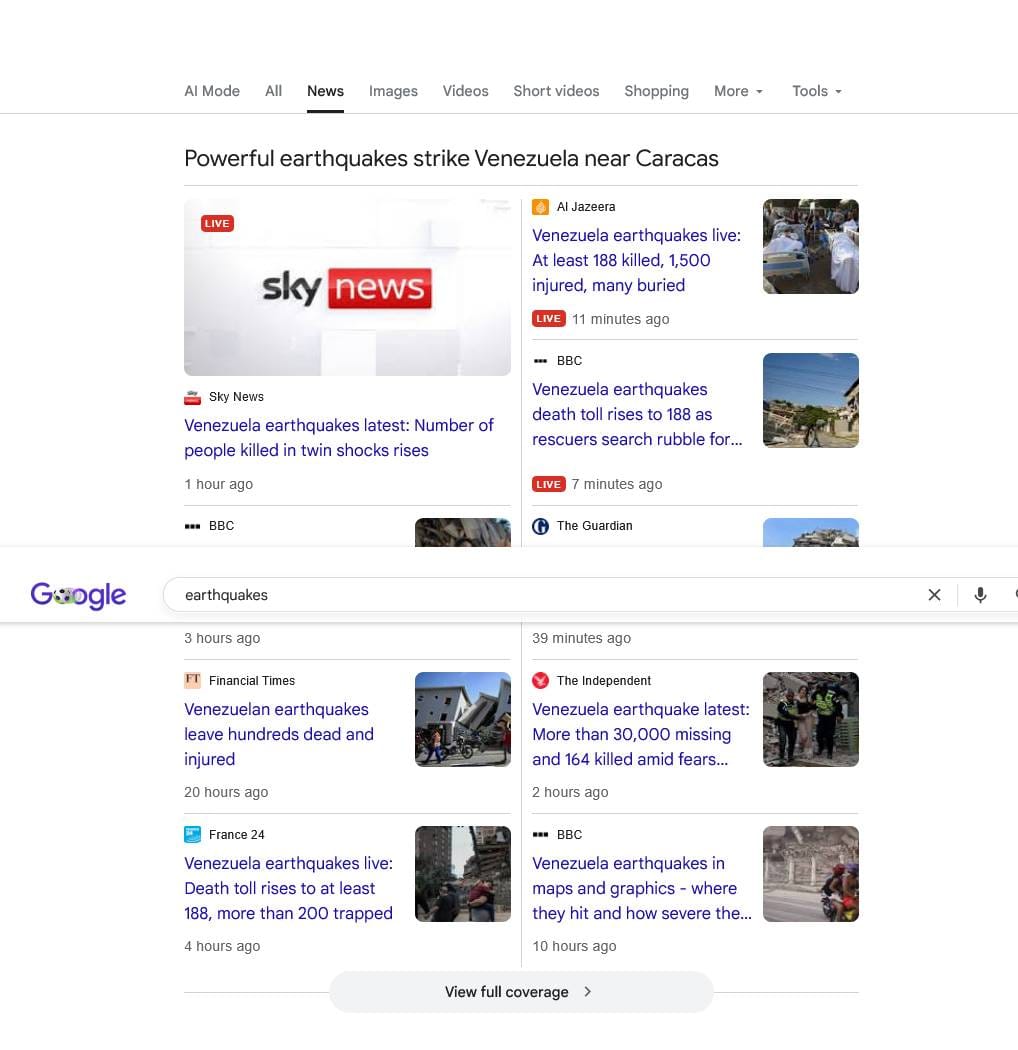The image size is (1018, 1050).
Task: Click the '3 hours ago' timestamp
Action: click(x=222, y=638)
